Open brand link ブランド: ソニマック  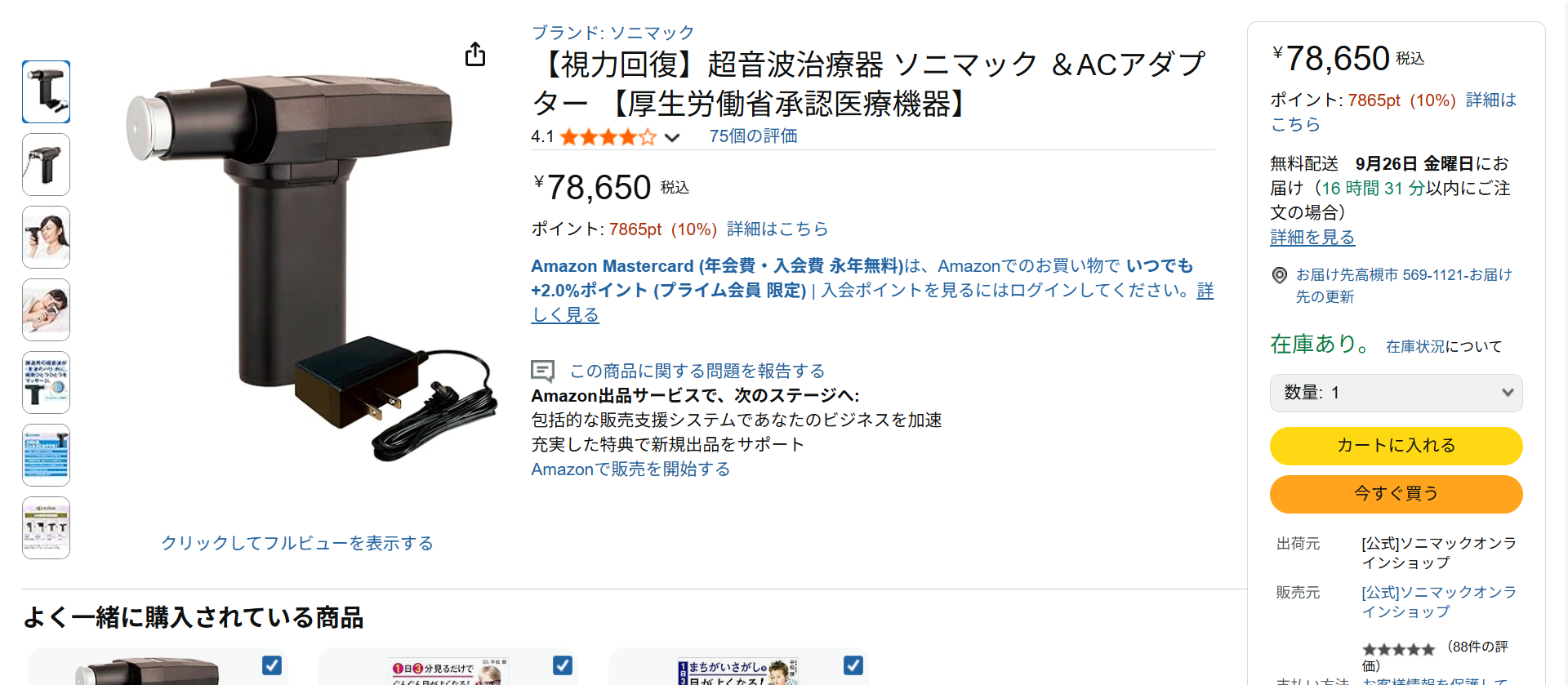612,33
